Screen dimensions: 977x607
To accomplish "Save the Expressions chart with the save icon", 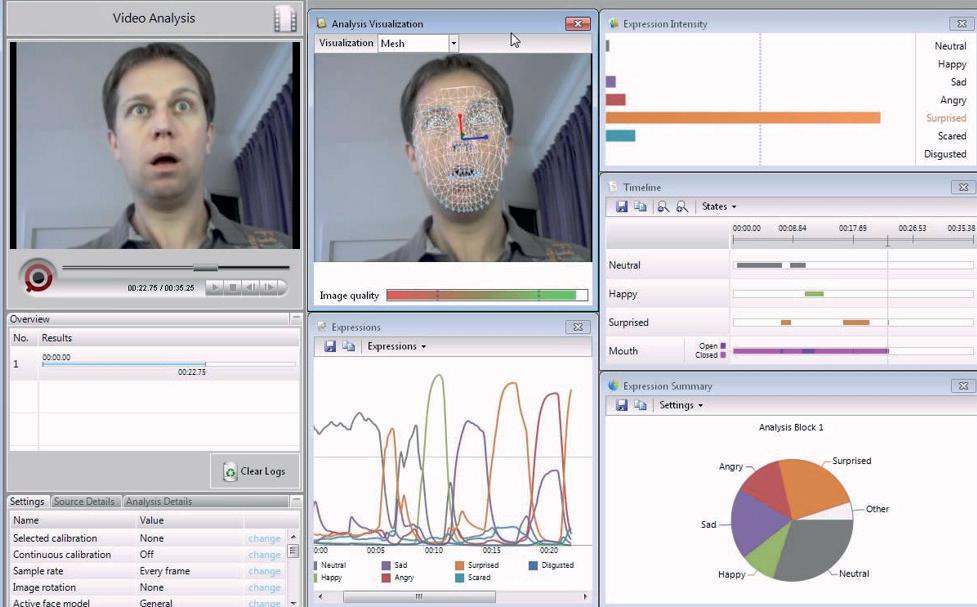I will pyautogui.click(x=330, y=346).
